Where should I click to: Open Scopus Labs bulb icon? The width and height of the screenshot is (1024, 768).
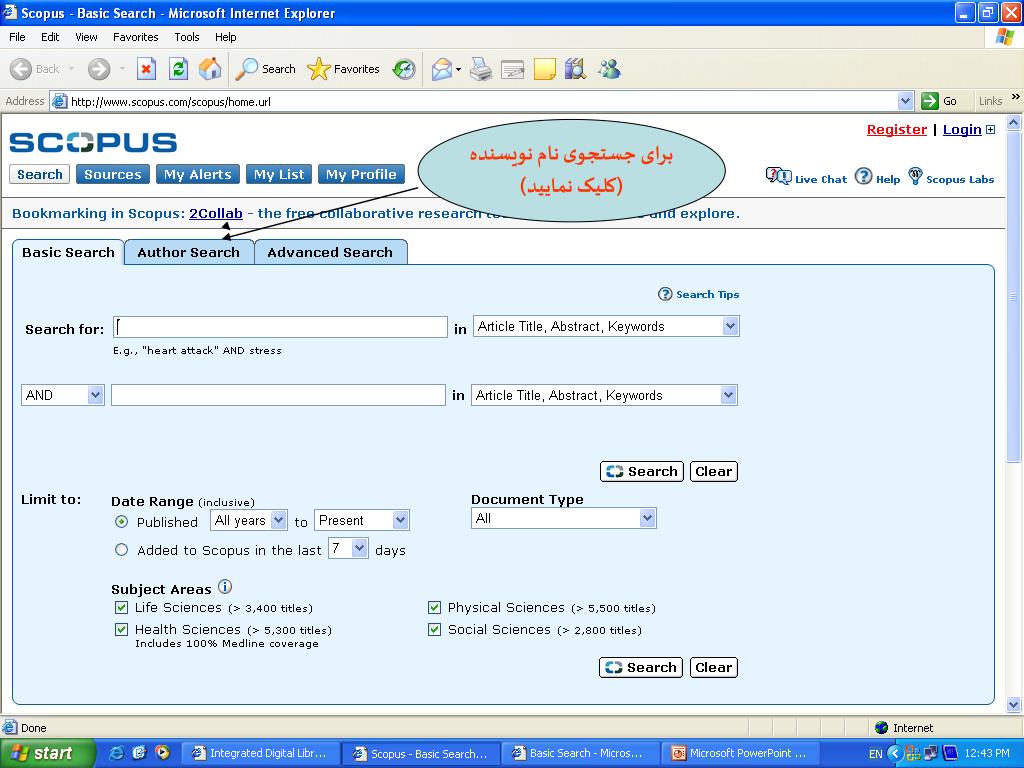point(915,176)
